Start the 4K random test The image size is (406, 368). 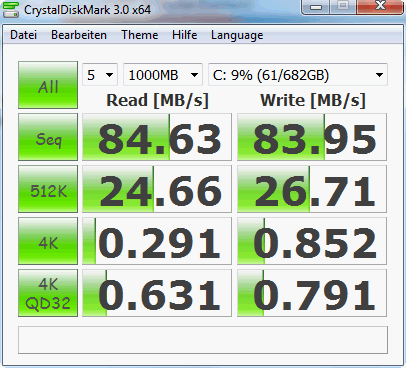click(48, 241)
